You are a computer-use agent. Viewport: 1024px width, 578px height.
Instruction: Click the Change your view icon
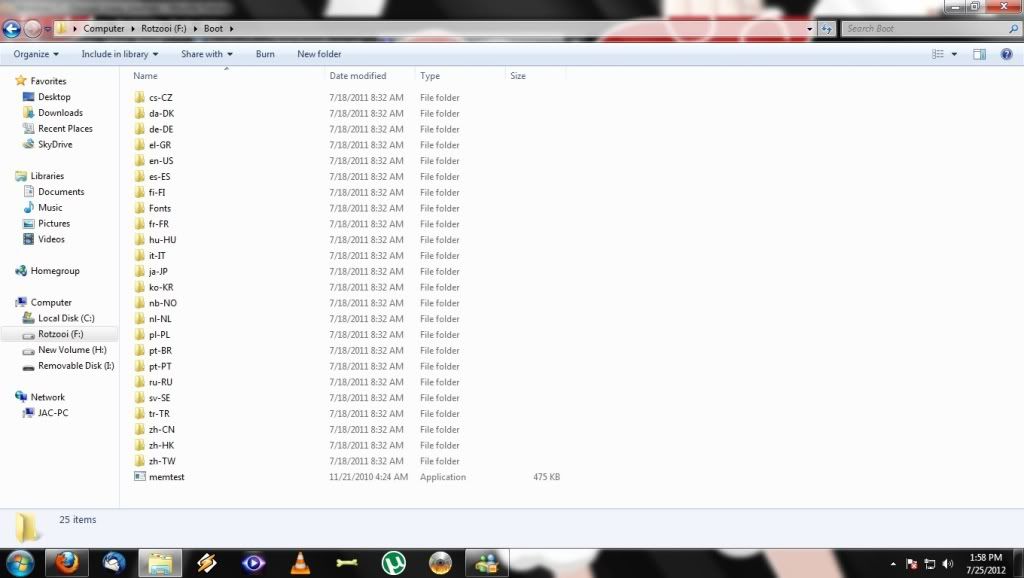point(938,54)
